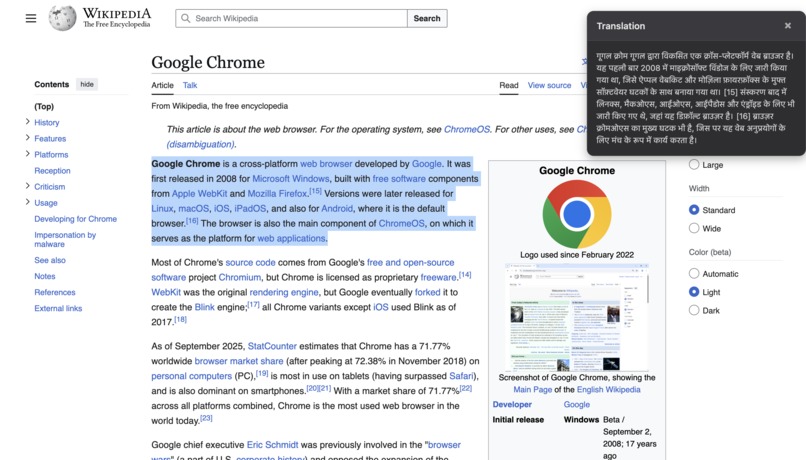806x460 pixels.
Task: Click the Google Chrome logo image
Action: (577, 214)
